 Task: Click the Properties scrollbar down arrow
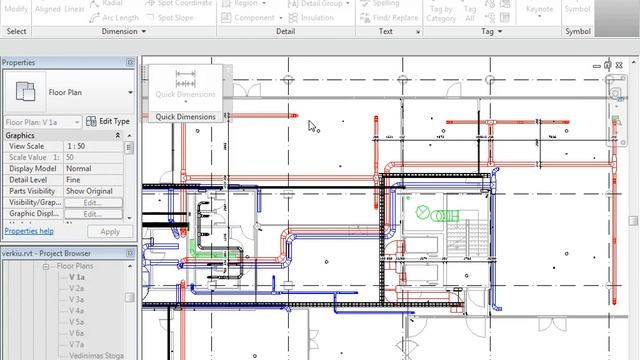coord(129,218)
